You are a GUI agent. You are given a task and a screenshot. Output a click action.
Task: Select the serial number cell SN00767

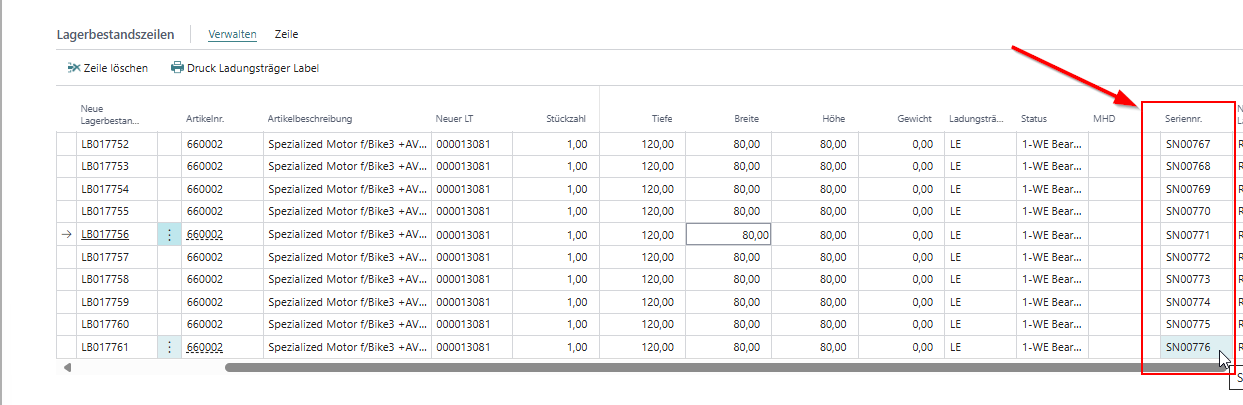1187,144
